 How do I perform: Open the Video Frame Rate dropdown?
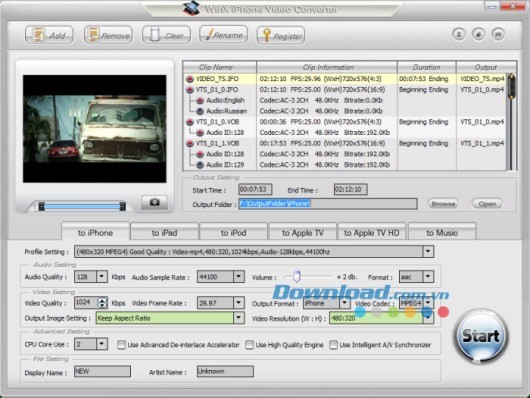[x=239, y=303]
